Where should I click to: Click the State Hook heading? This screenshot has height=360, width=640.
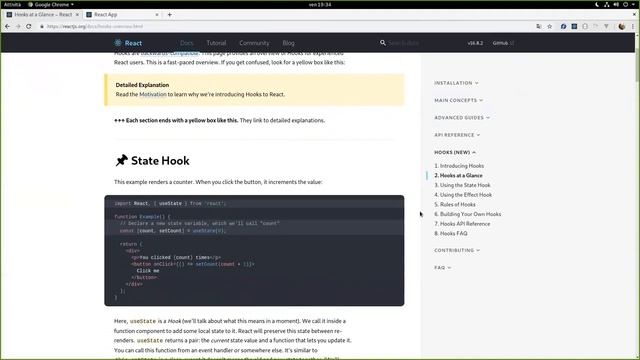click(160, 161)
